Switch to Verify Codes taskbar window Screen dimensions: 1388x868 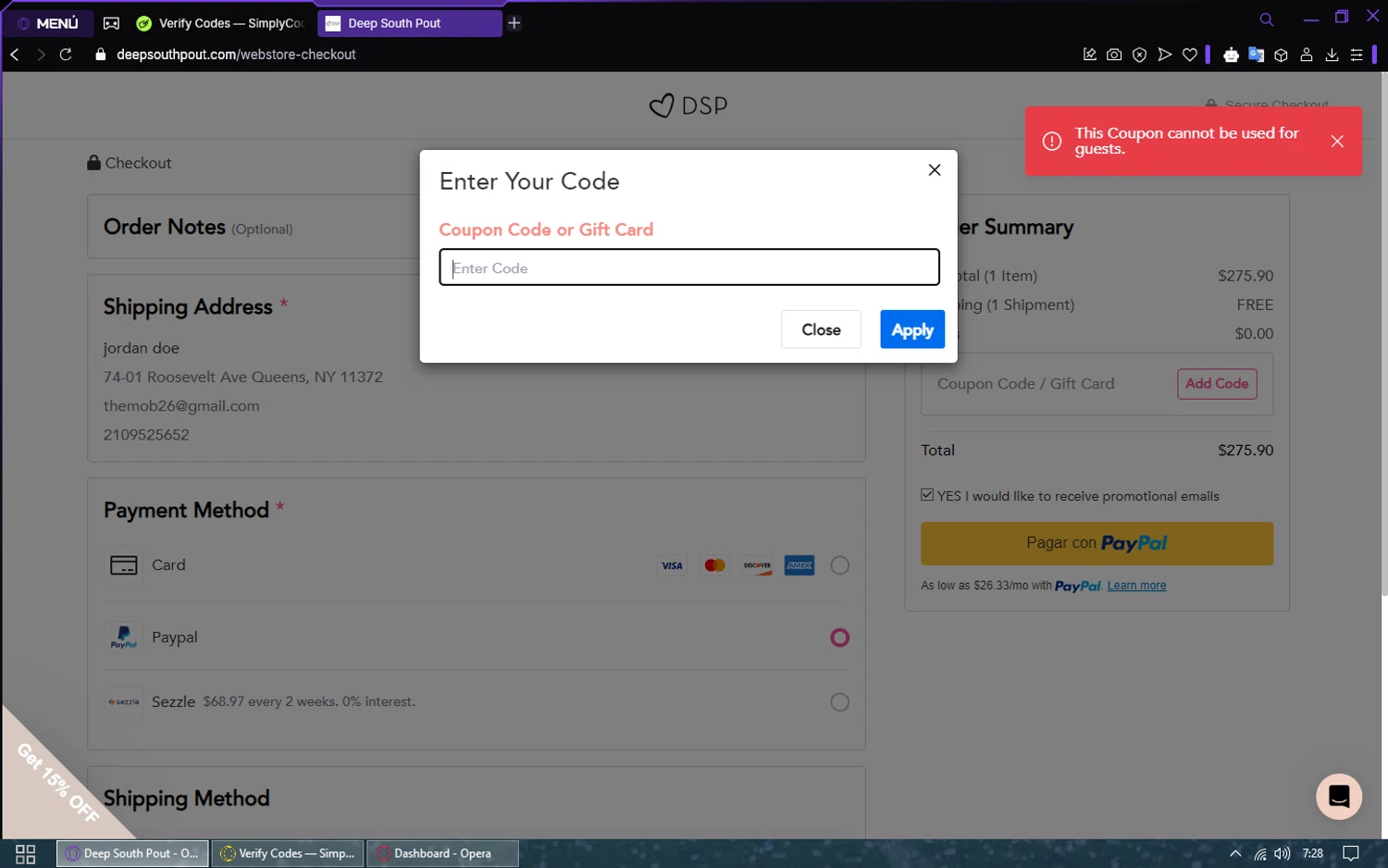click(x=289, y=853)
